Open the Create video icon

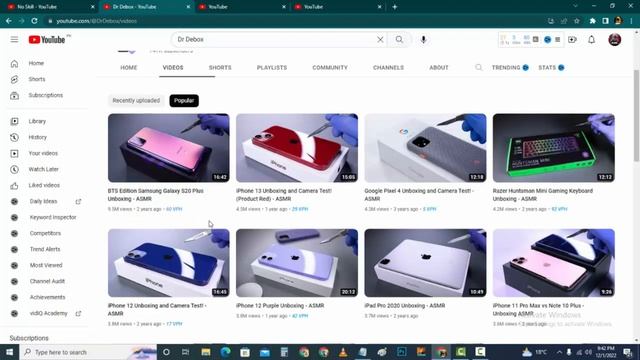tap(572, 40)
